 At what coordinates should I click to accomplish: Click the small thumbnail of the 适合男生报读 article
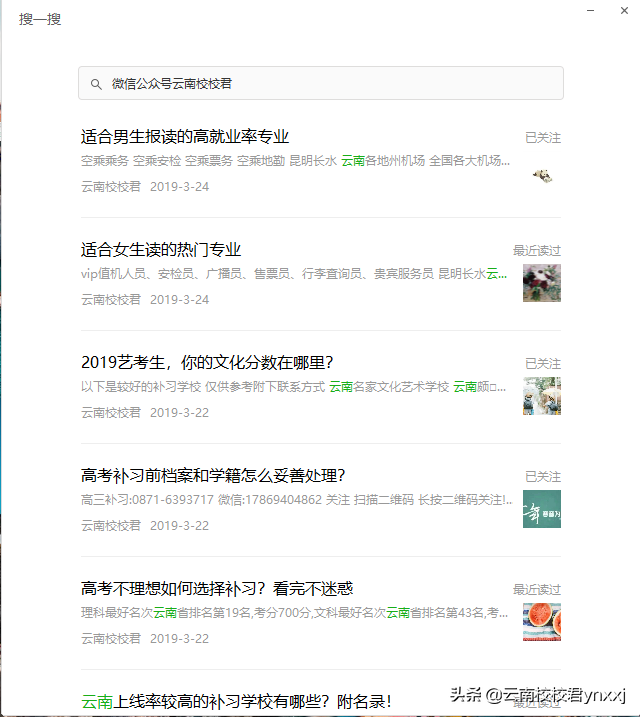click(x=543, y=175)
